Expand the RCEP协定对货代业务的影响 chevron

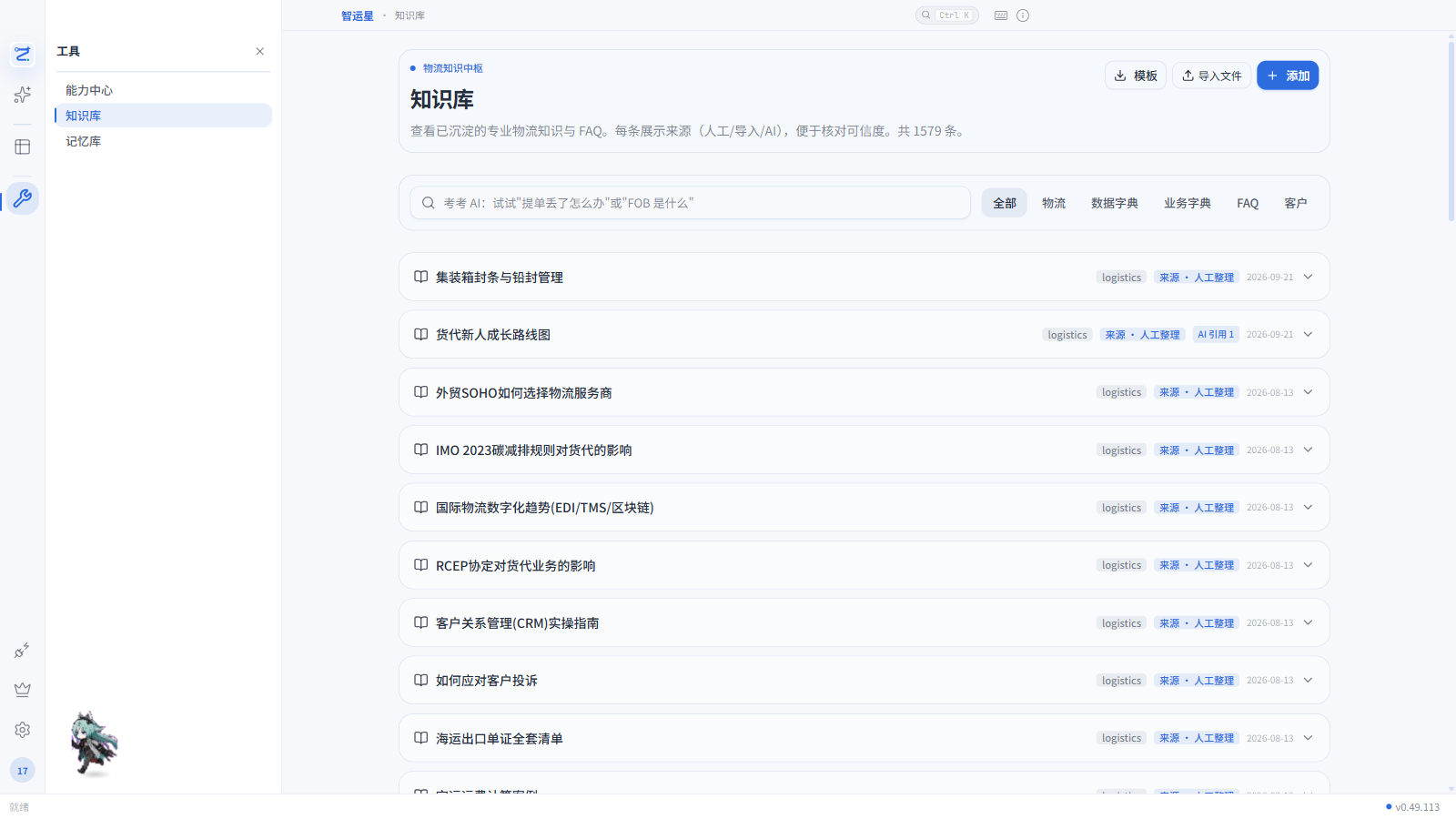tap(1308, 565)
